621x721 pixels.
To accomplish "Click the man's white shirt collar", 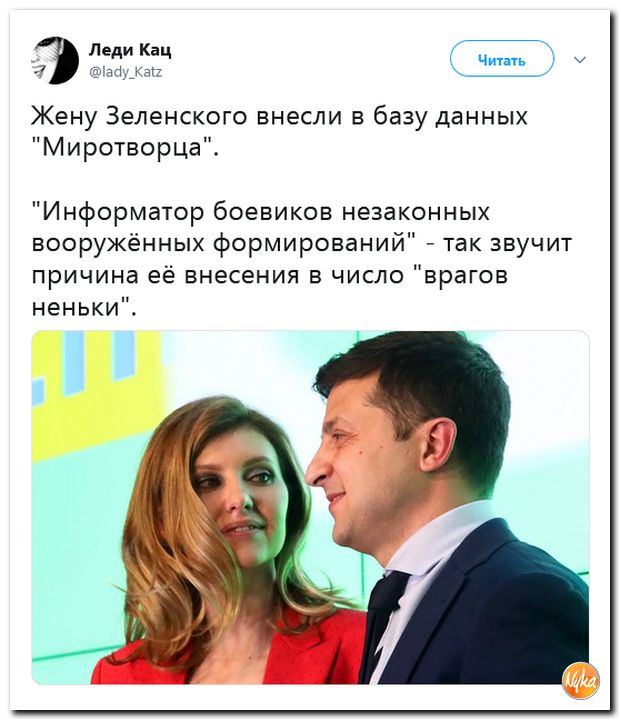I will 427,543.
